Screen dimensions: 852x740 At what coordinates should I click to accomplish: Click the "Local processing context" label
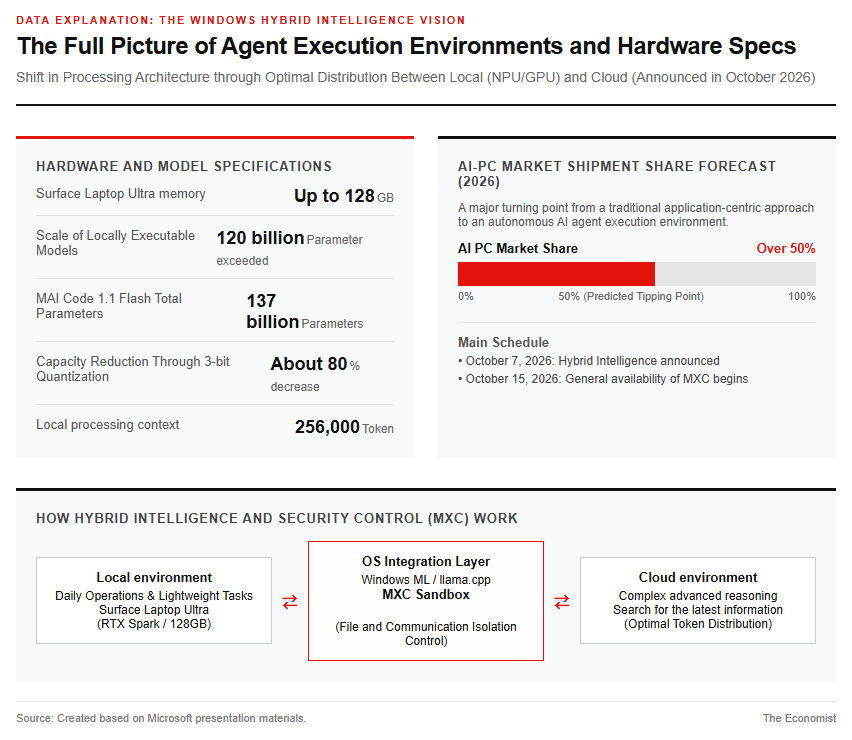[108, 425]
